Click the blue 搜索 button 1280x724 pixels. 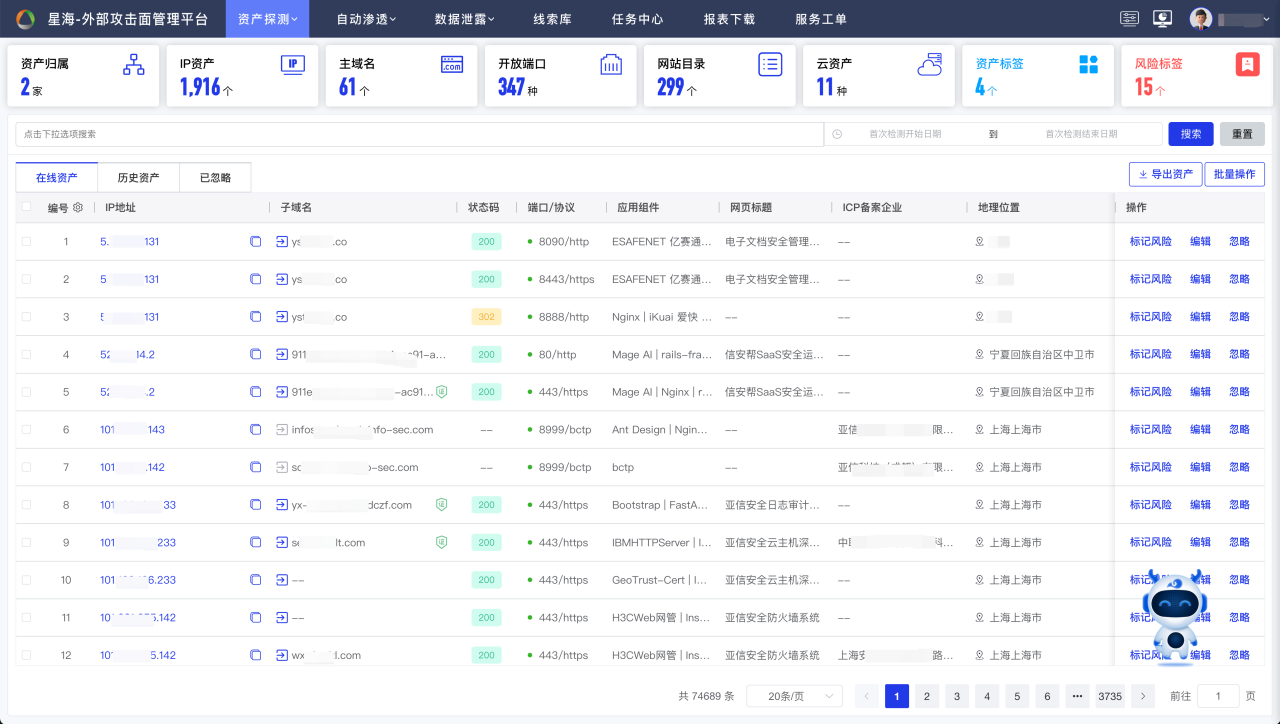click(1190, 134)
